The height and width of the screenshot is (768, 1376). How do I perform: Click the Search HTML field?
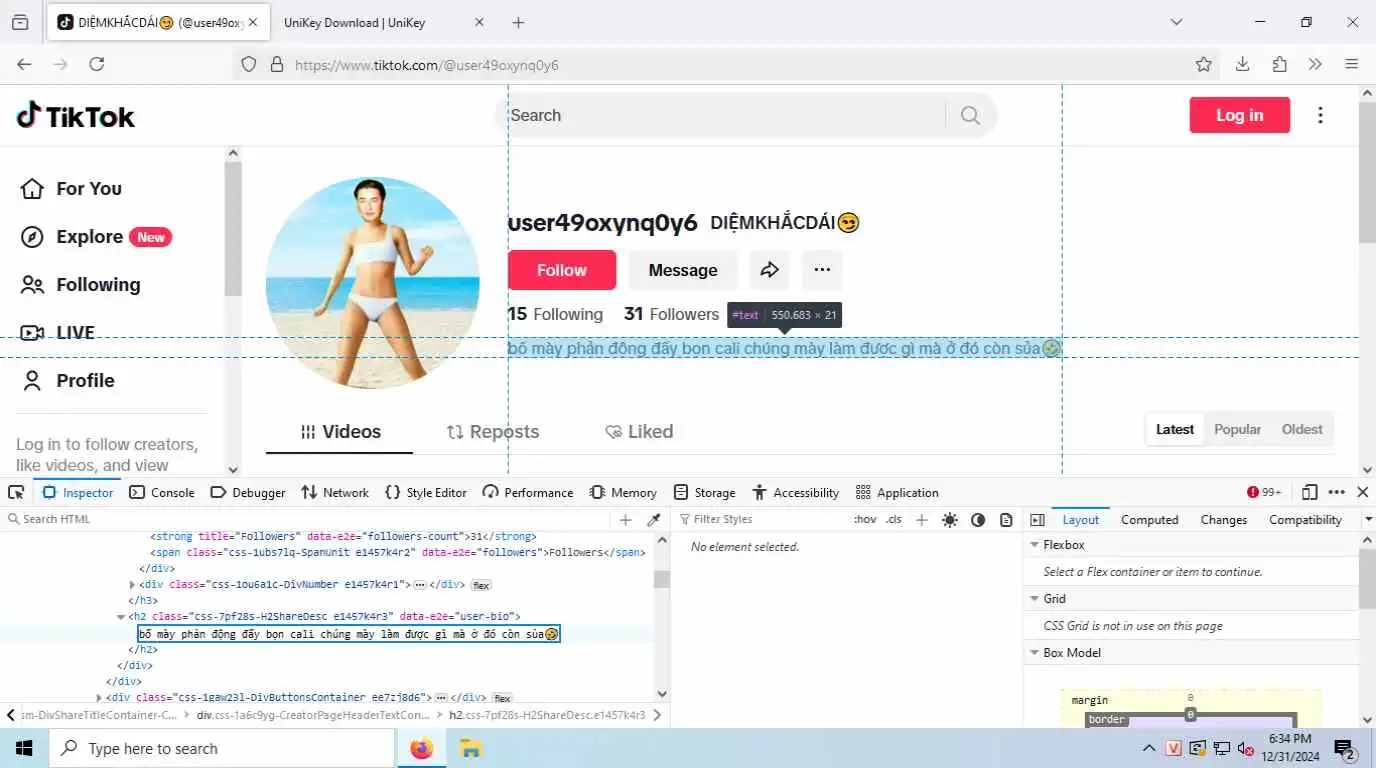click(x=307, y=519)
